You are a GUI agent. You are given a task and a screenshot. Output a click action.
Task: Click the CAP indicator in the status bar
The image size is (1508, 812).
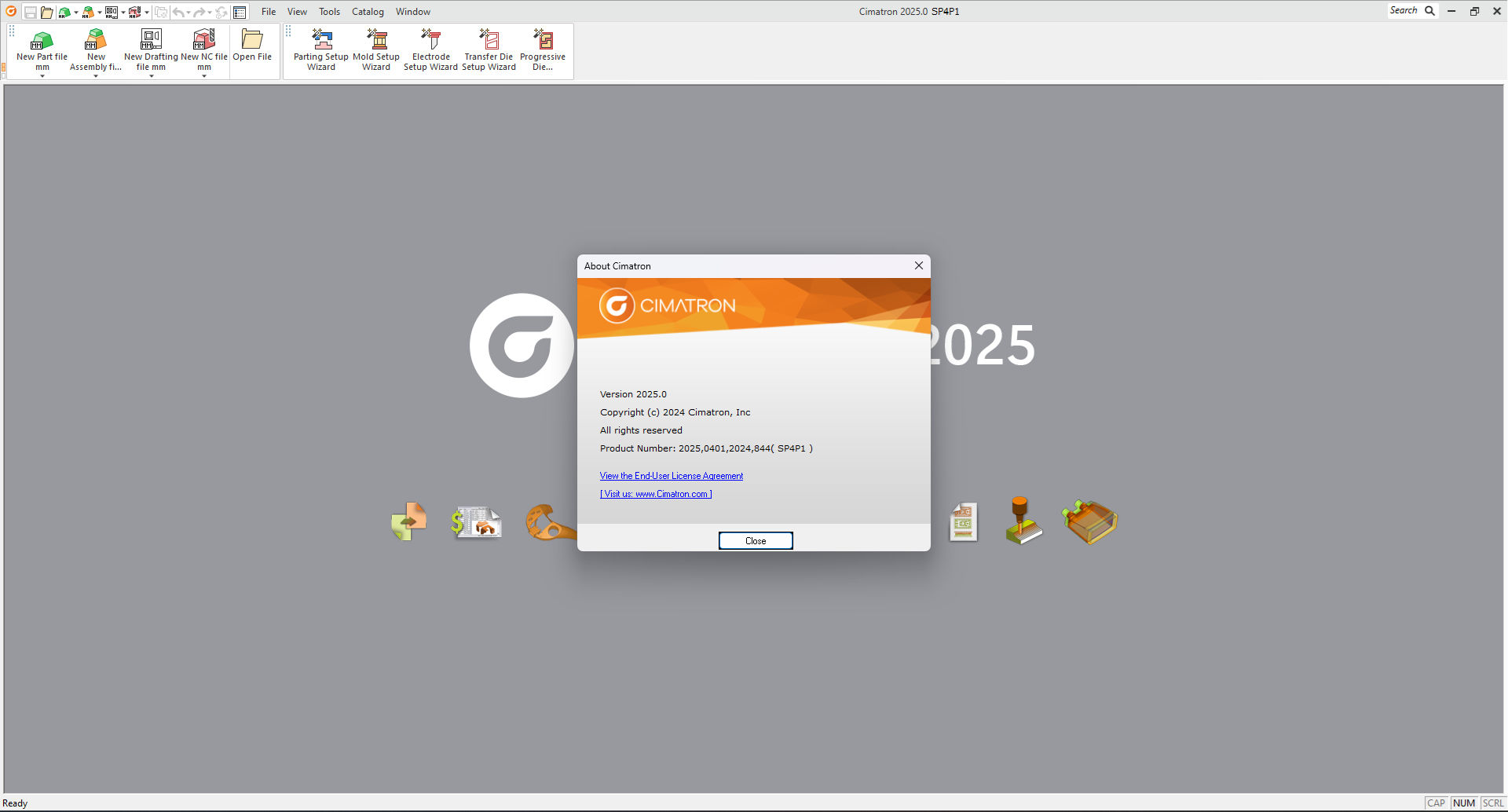[1436, 803]
